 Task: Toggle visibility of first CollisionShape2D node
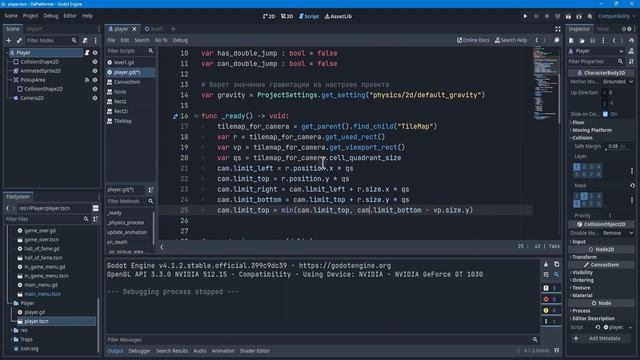95,62
